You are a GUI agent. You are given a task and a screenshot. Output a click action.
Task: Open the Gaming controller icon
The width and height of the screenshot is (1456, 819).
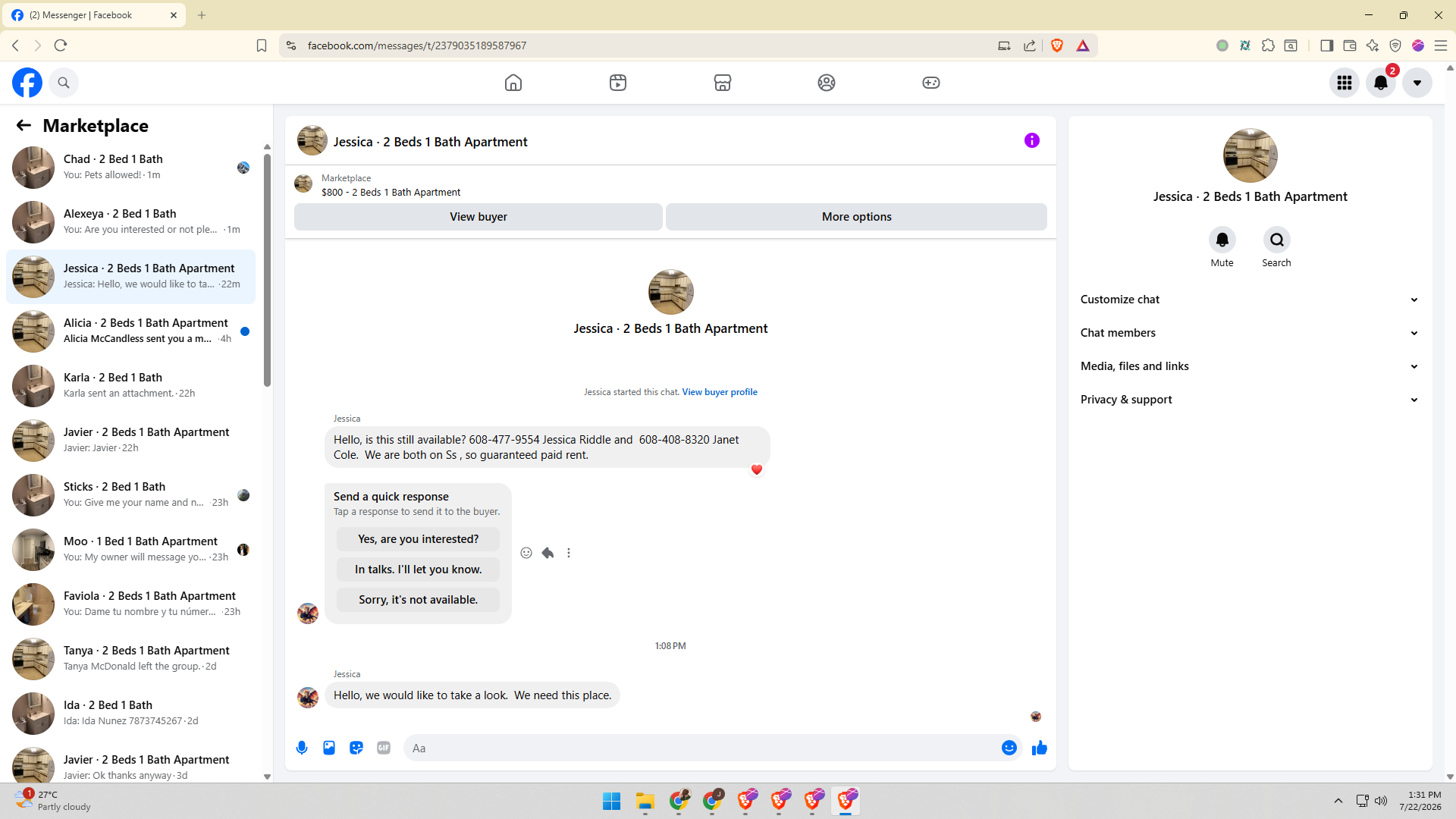tap(931, 83)
